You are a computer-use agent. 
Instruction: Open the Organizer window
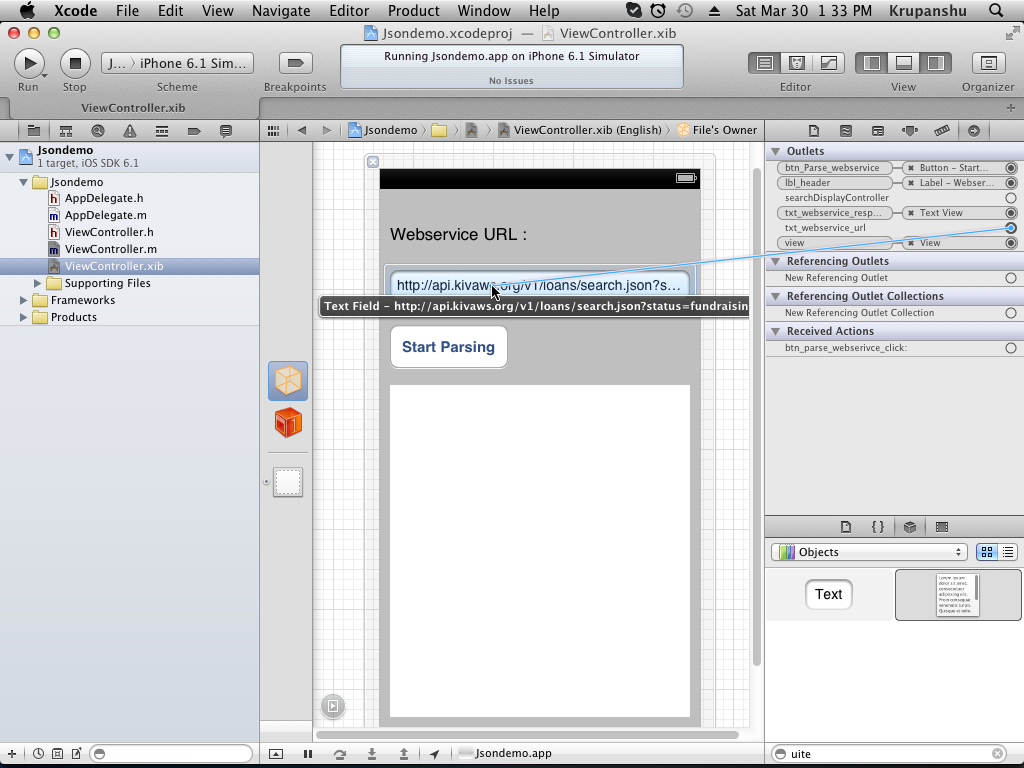[987, 63]
